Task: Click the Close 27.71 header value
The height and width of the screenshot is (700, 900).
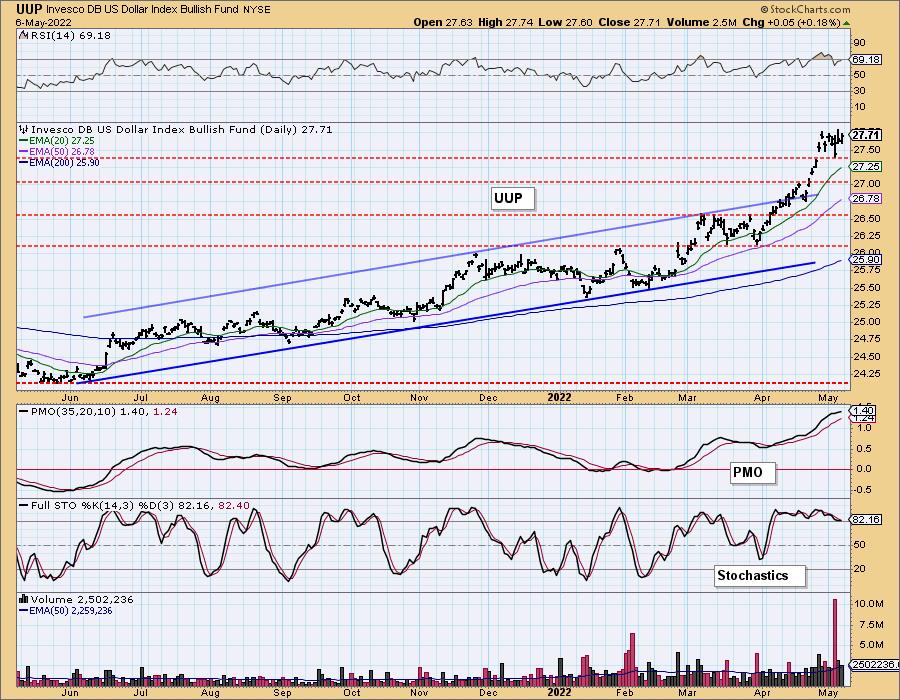Action: point(629,22)
